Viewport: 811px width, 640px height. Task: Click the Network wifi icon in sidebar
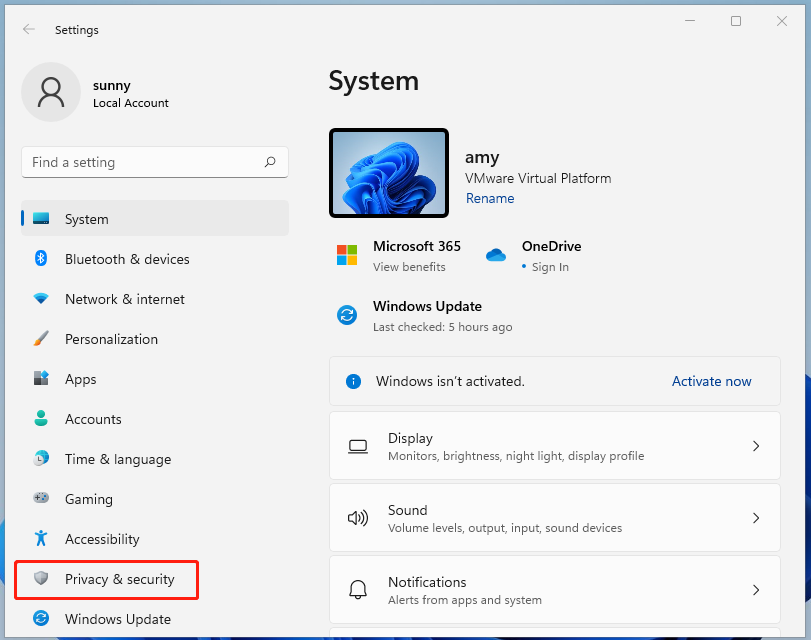[41, 299]
